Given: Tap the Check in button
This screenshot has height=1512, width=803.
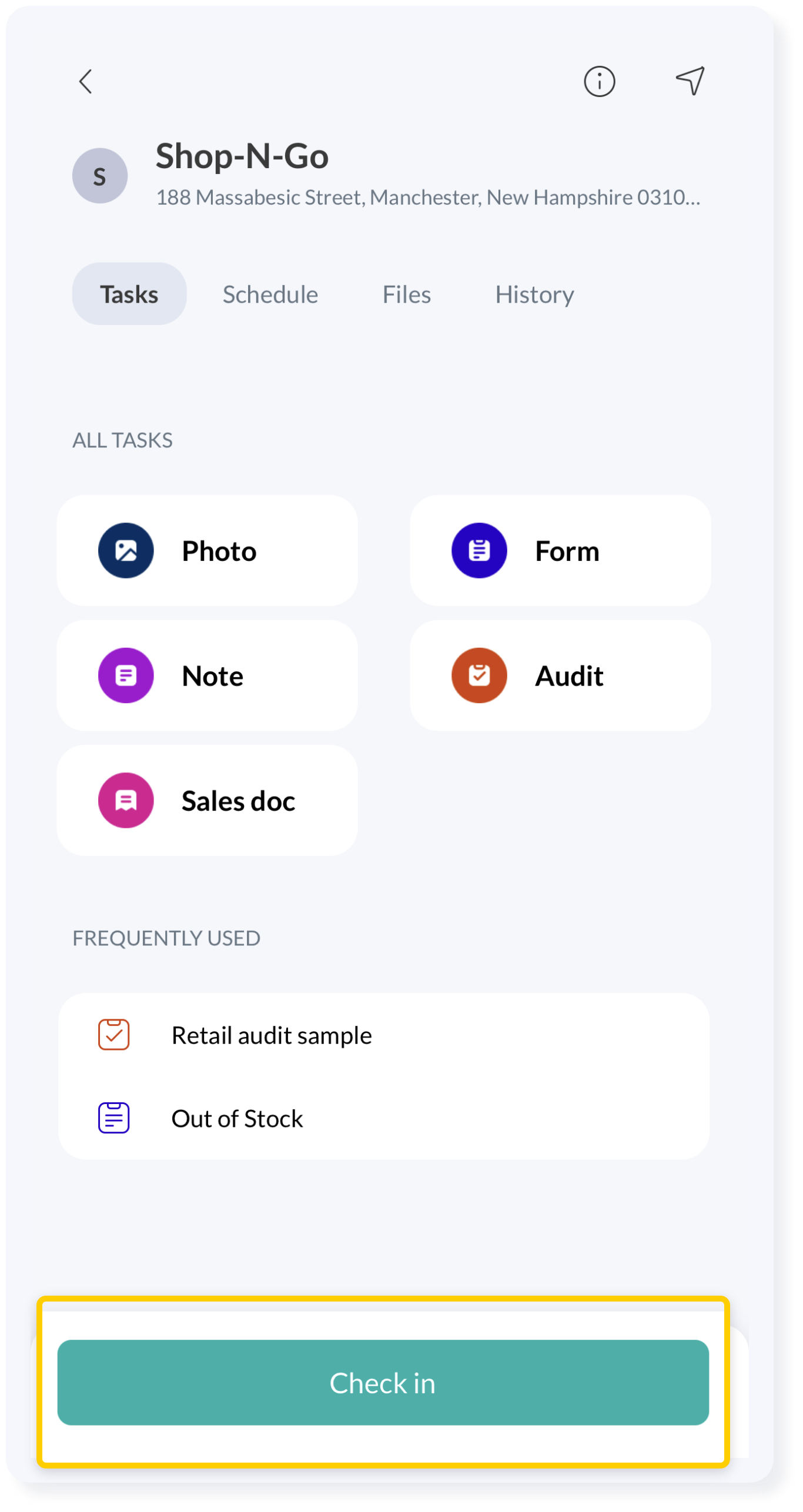Looking at the screenshot, I should tap(383, 1383).
